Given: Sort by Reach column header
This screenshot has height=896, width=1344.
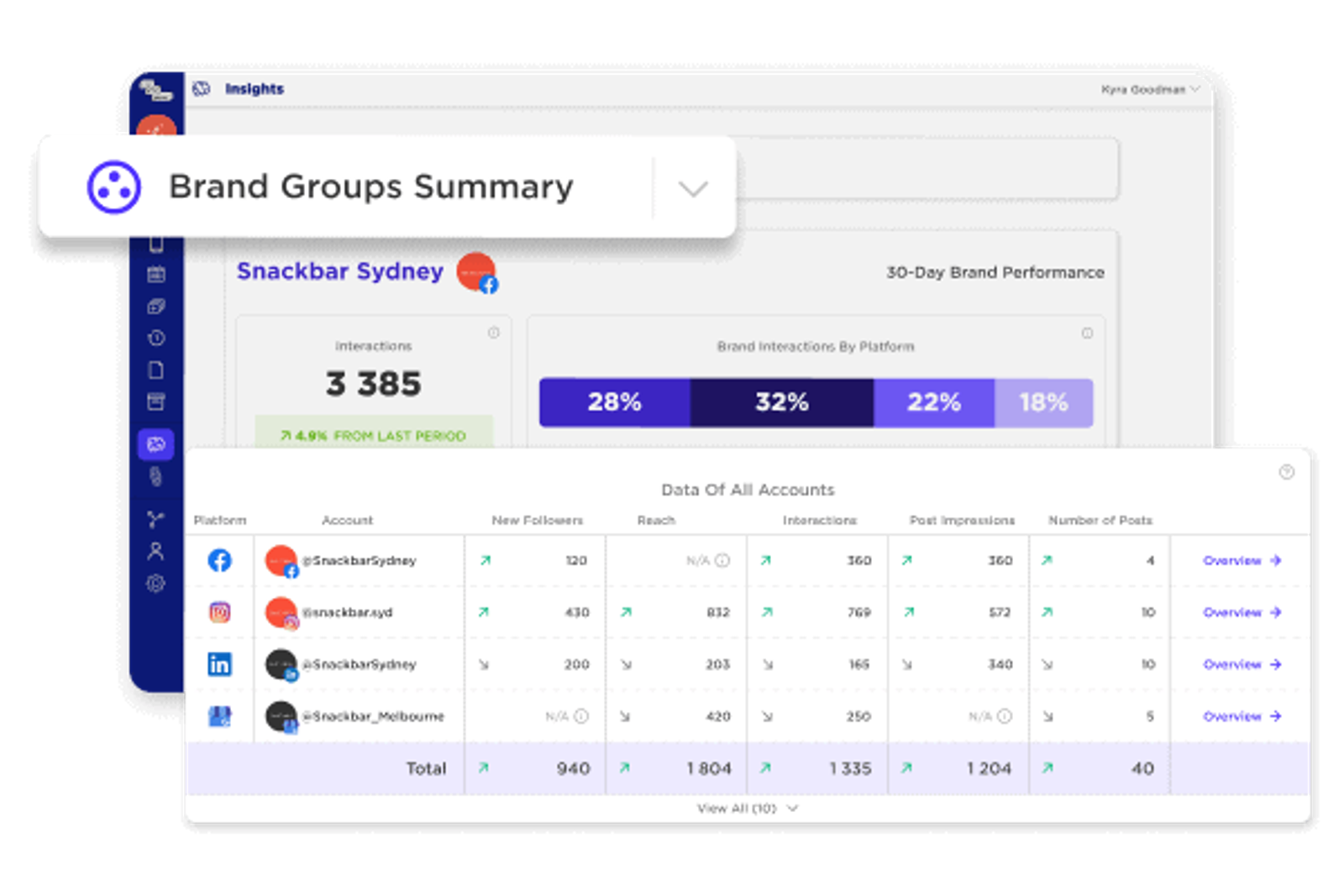Looking at the screenshot, I should pos(656,521).
